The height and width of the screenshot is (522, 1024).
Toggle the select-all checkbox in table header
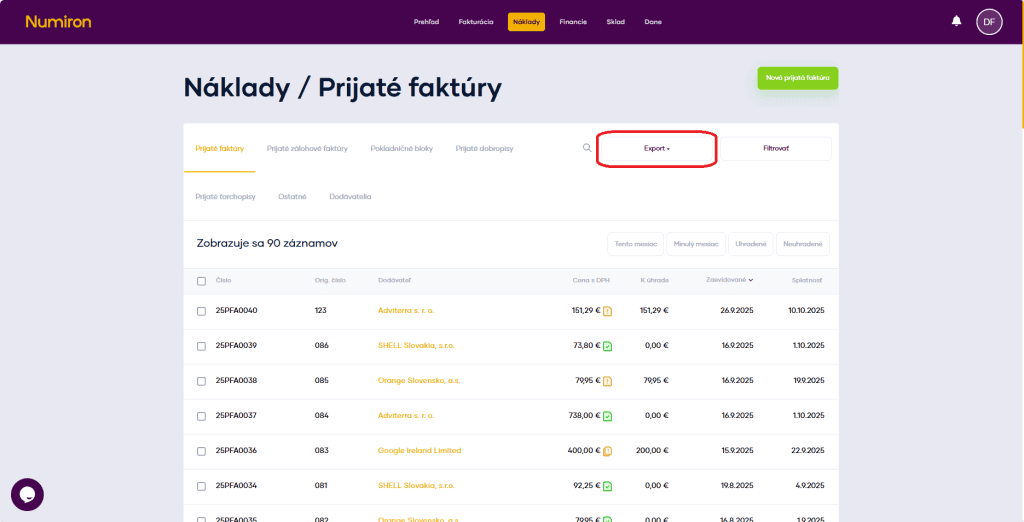tap(201, 281)
